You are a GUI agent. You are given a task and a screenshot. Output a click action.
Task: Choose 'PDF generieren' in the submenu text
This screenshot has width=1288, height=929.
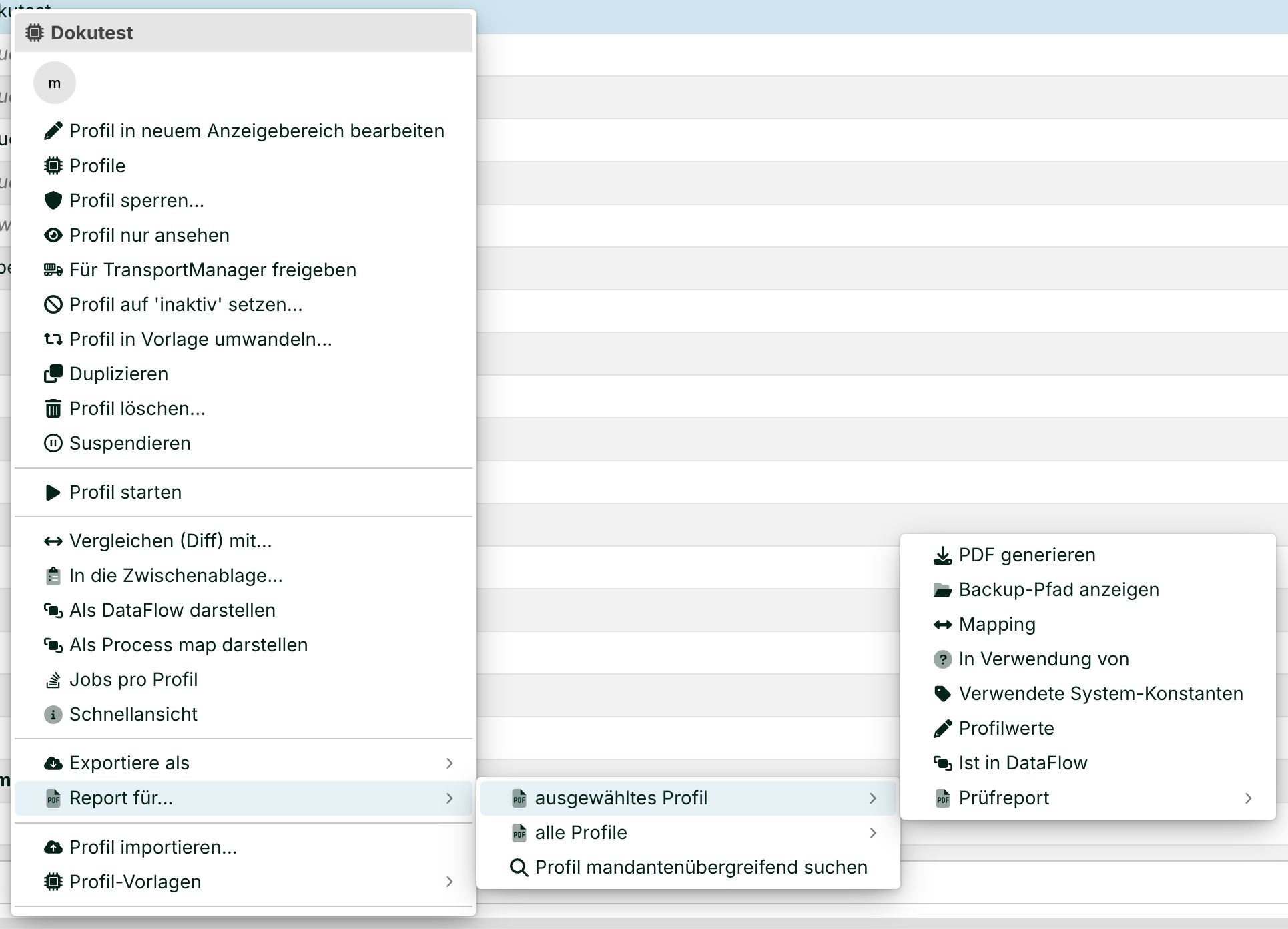(x=1028, y=555)
